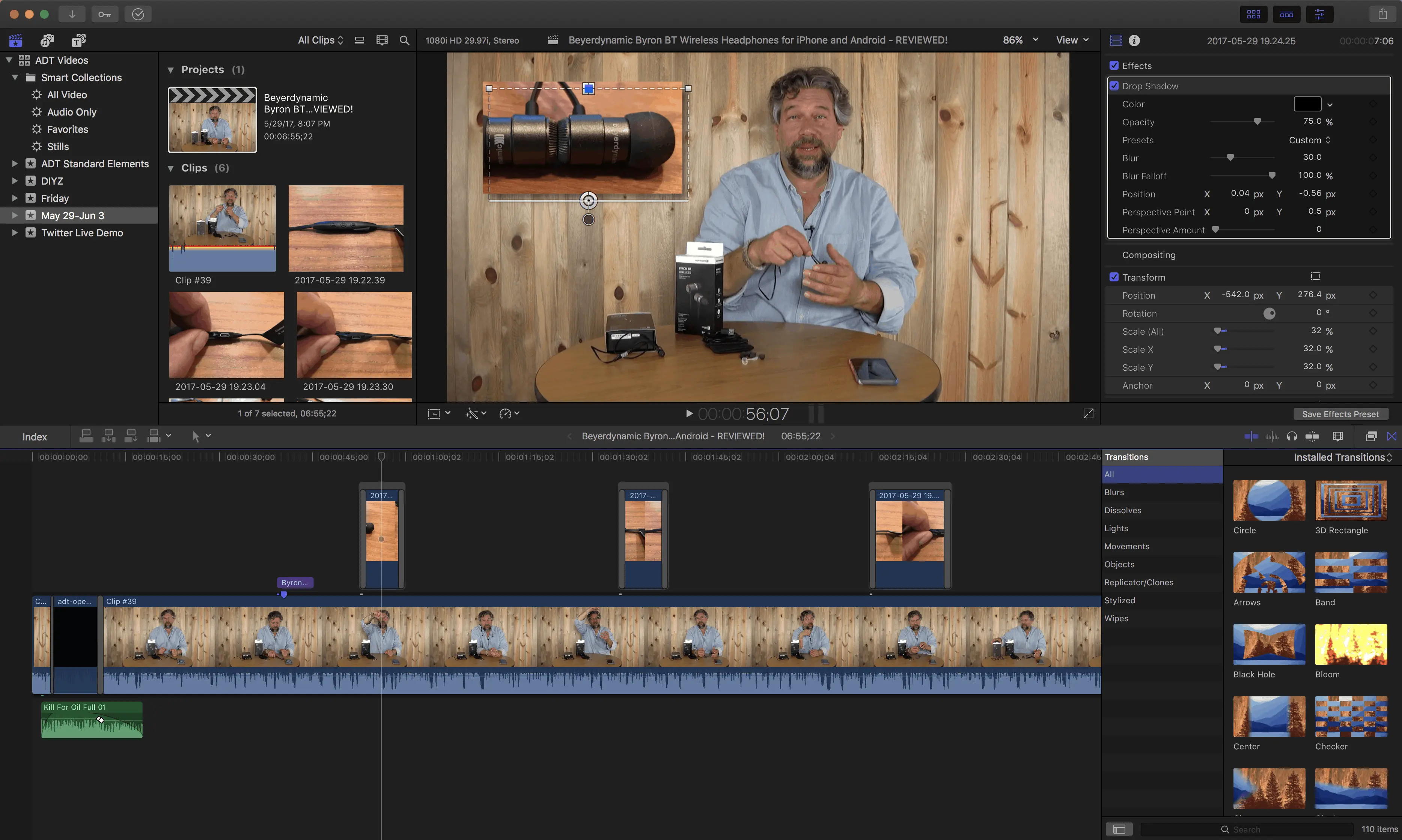Open the info inspector icon
This screenshot has height=840, width=1402.
(1134, 40)
